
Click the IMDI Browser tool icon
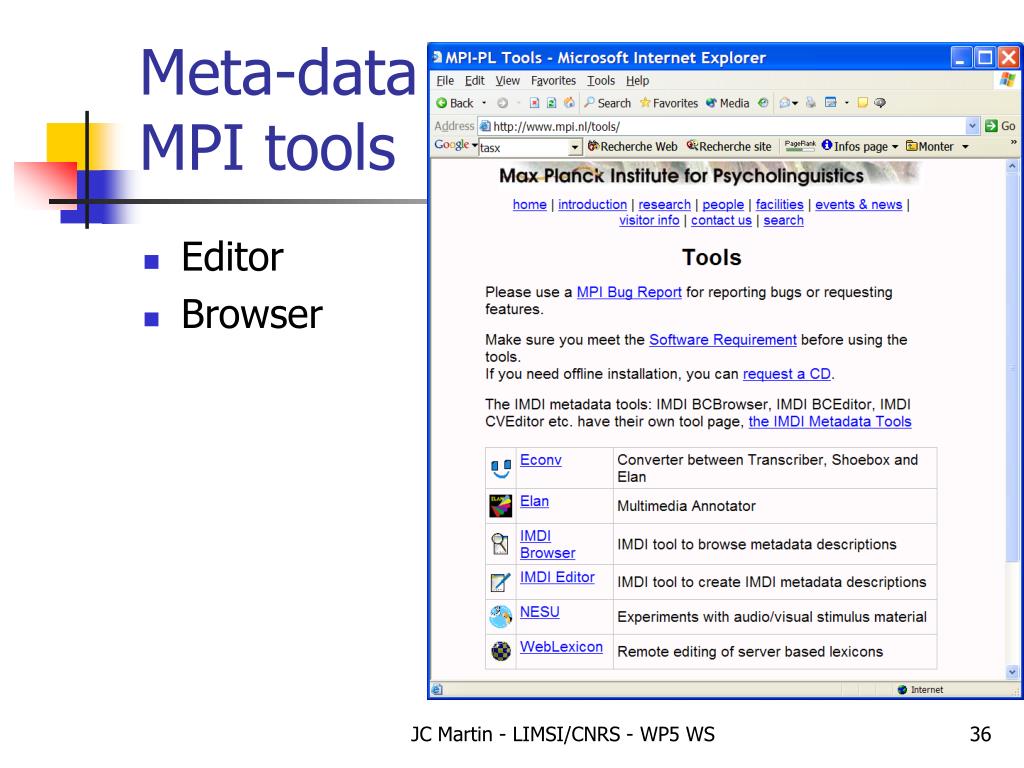point(500,544)
